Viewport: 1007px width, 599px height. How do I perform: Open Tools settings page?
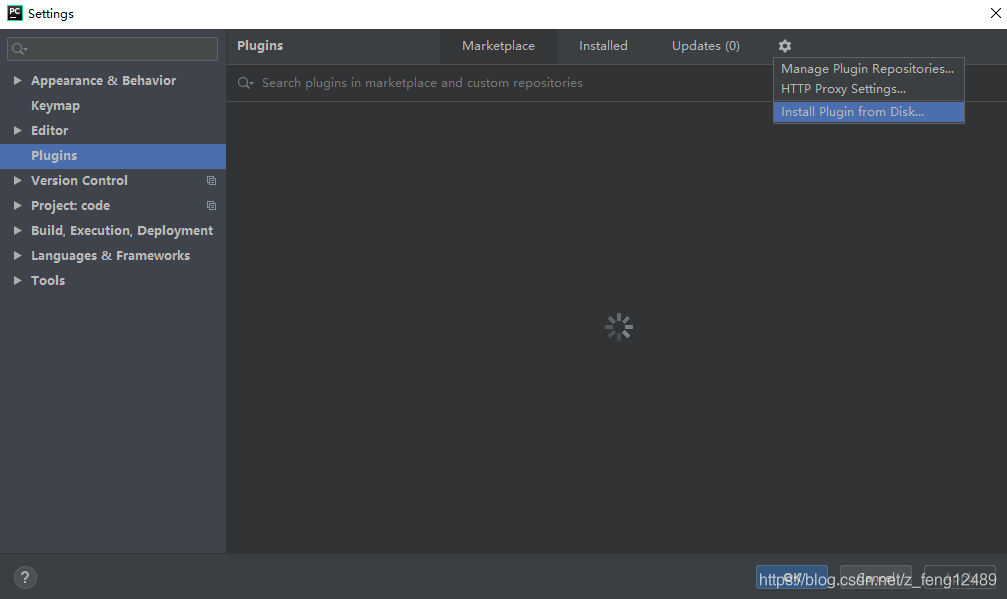48,281
